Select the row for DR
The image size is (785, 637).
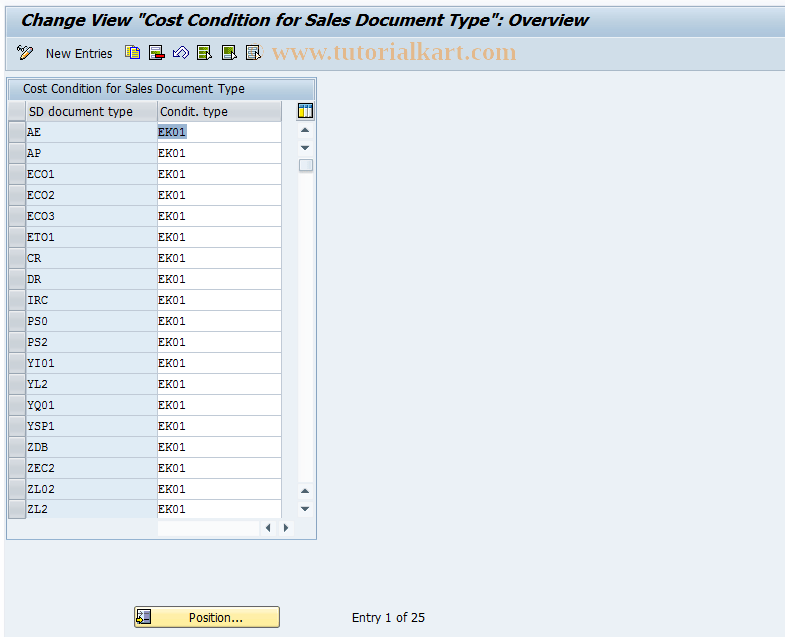17,279
